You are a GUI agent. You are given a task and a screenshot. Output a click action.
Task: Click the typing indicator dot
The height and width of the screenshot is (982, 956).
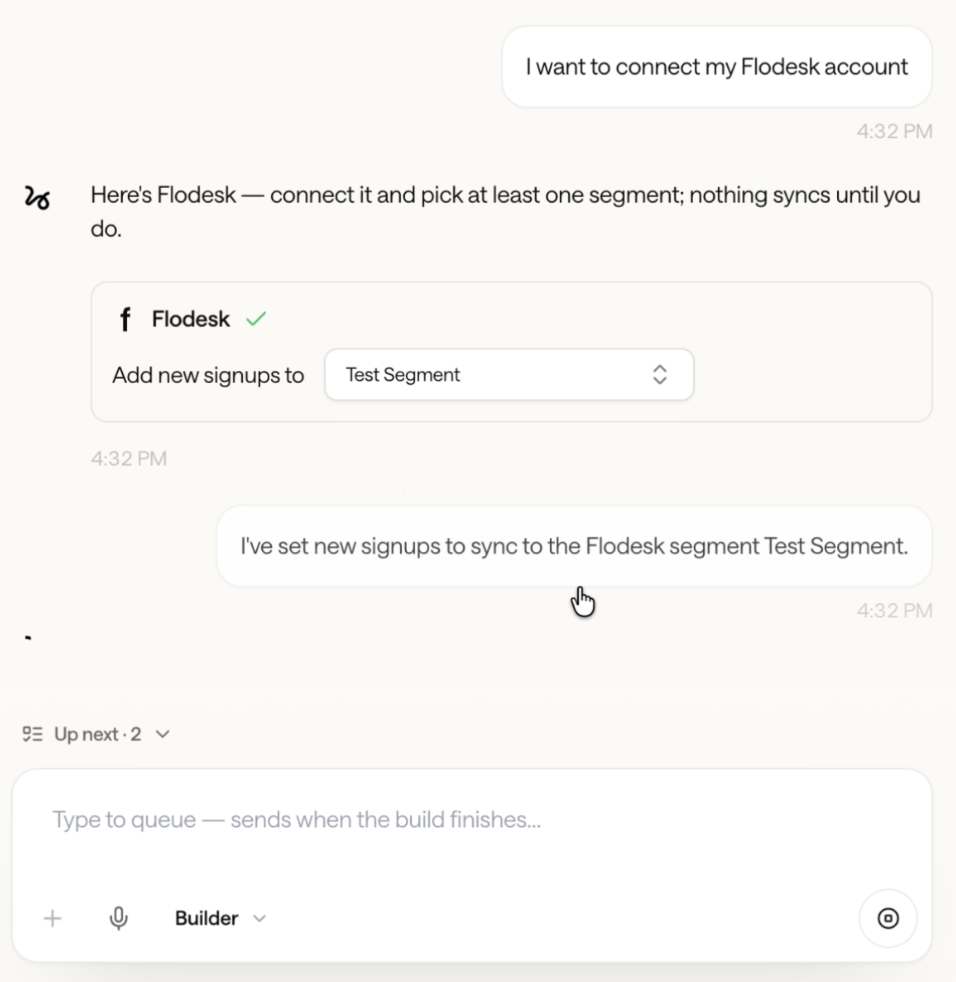tap(28, 638)
